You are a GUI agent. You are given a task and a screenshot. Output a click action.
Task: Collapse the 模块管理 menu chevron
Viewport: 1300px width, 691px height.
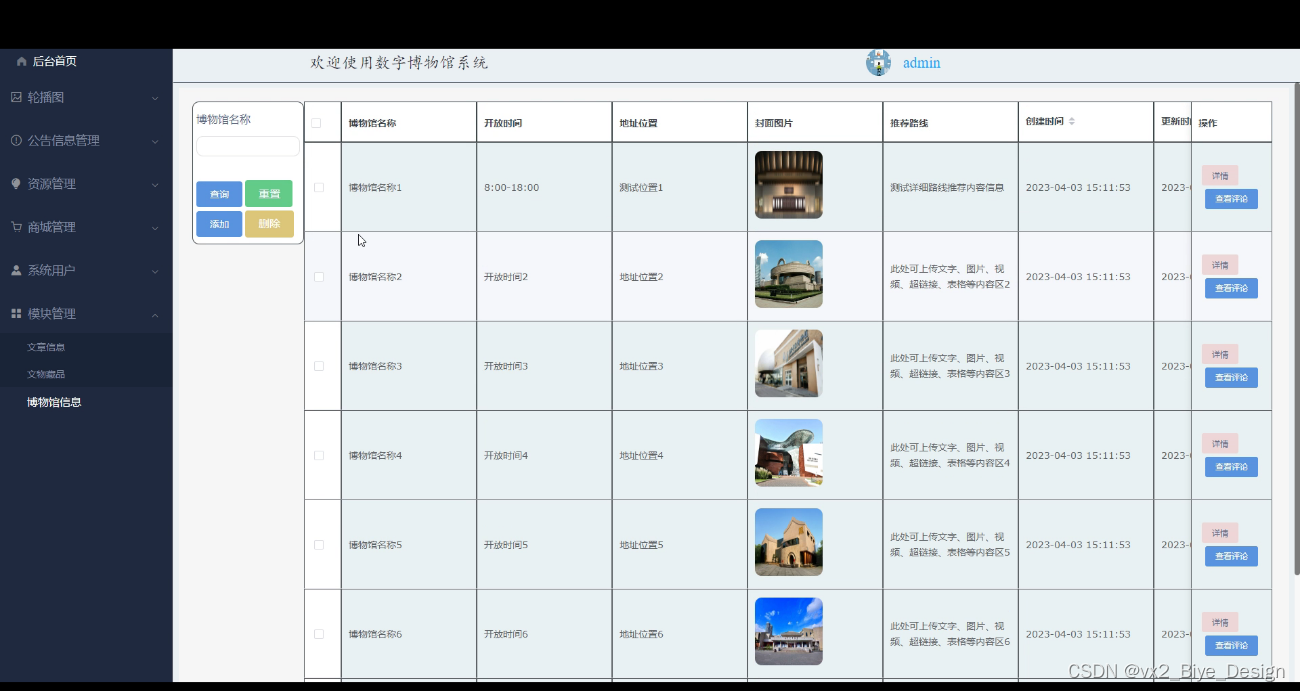[155, 314]
